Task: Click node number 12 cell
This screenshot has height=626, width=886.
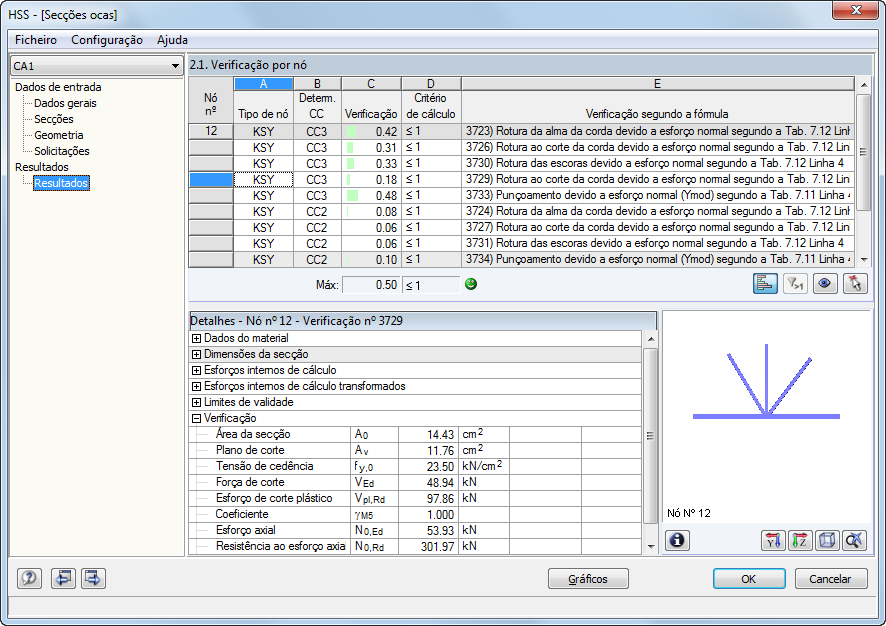Action: pyautogui.click(x=211, y=131)
